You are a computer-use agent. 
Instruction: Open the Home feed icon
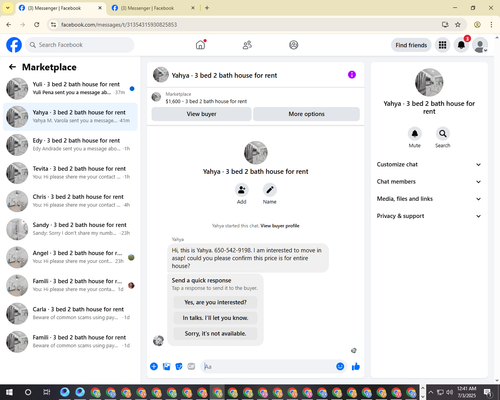[200, 45]
